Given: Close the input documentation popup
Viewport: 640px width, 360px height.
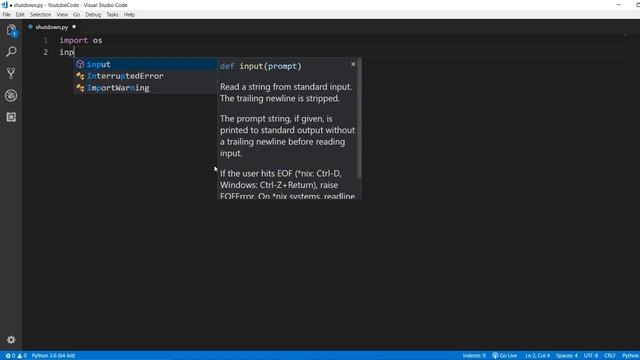Looking at the screenshot, I should pyautogui.click(x=353, y=64).
